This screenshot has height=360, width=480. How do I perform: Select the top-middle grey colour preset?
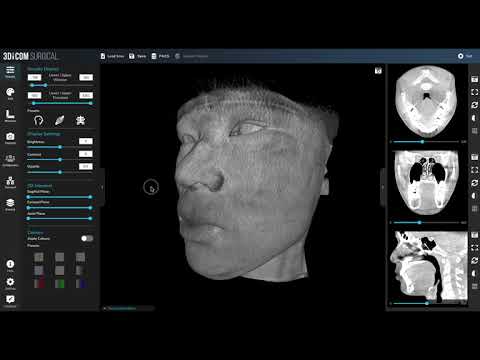[x=60, y=257]
